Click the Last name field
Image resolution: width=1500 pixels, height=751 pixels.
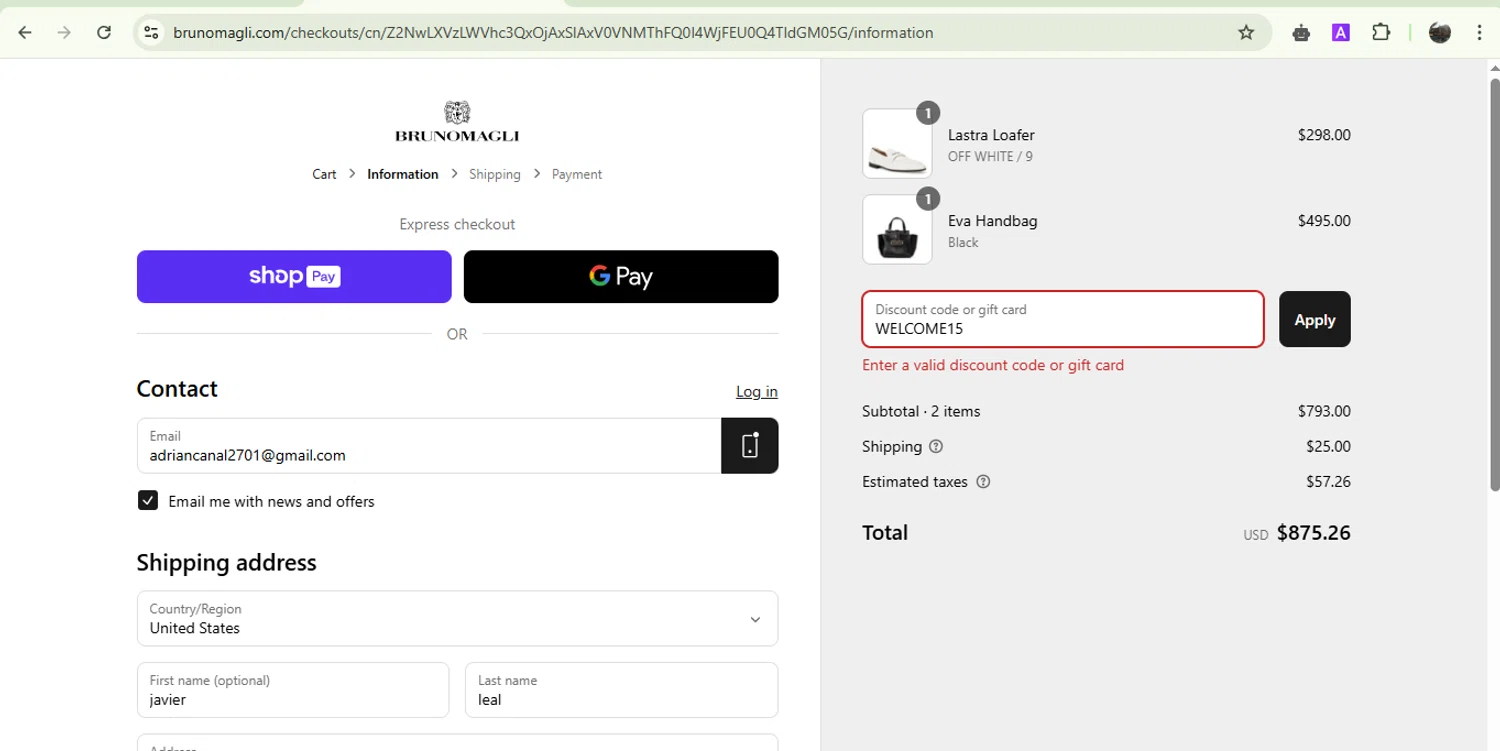621,690
